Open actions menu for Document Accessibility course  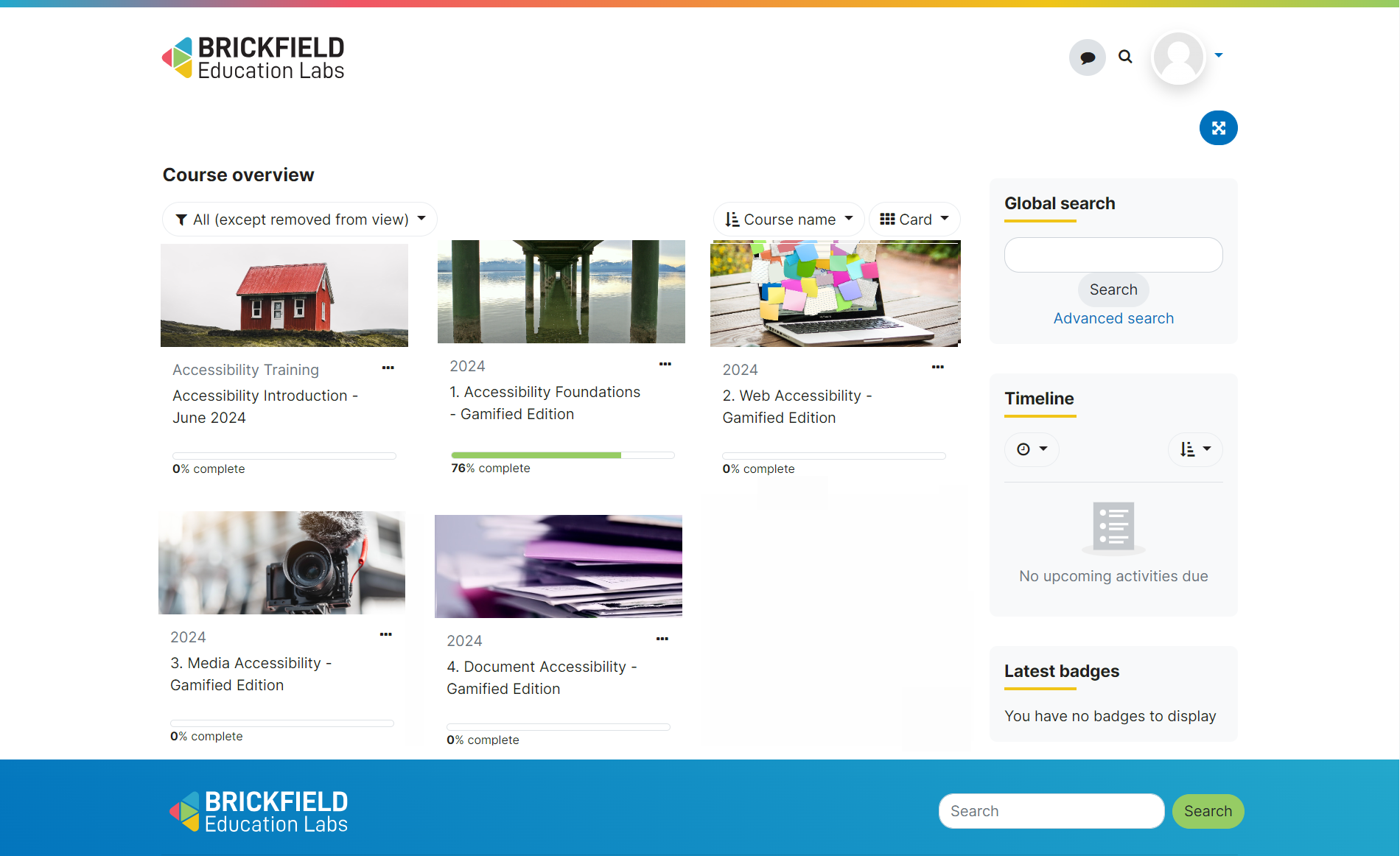[662, 639]
